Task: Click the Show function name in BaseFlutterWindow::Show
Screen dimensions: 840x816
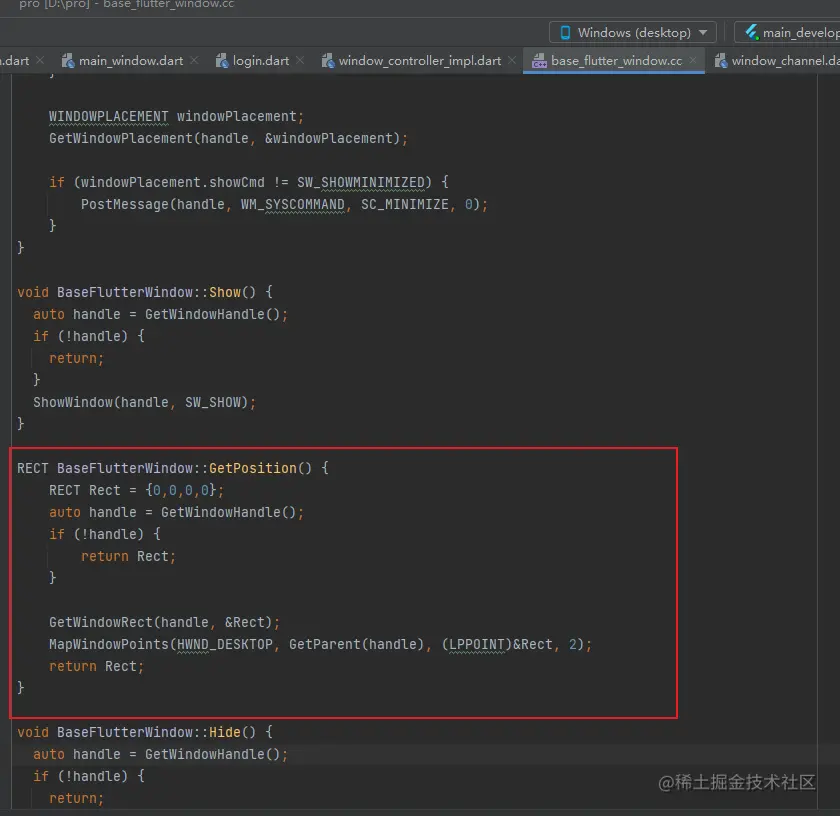Action: pos(224,293)
